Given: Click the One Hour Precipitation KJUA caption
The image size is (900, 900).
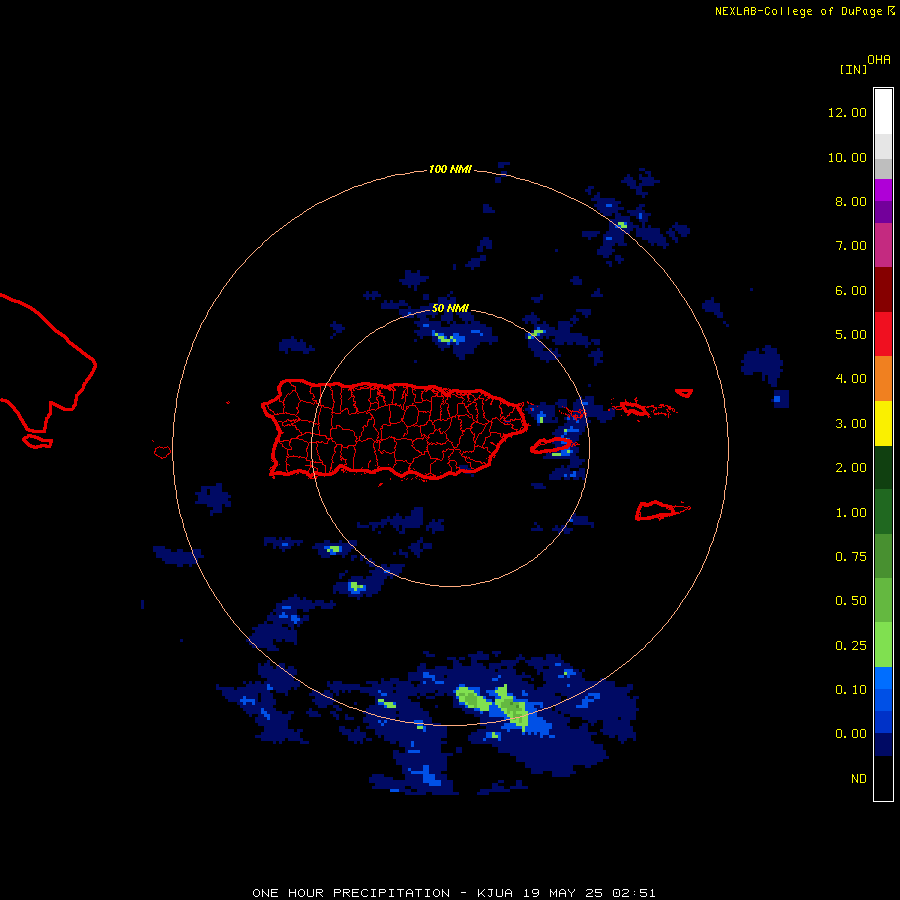Looking at the screenshot, I should pos(453,893).
